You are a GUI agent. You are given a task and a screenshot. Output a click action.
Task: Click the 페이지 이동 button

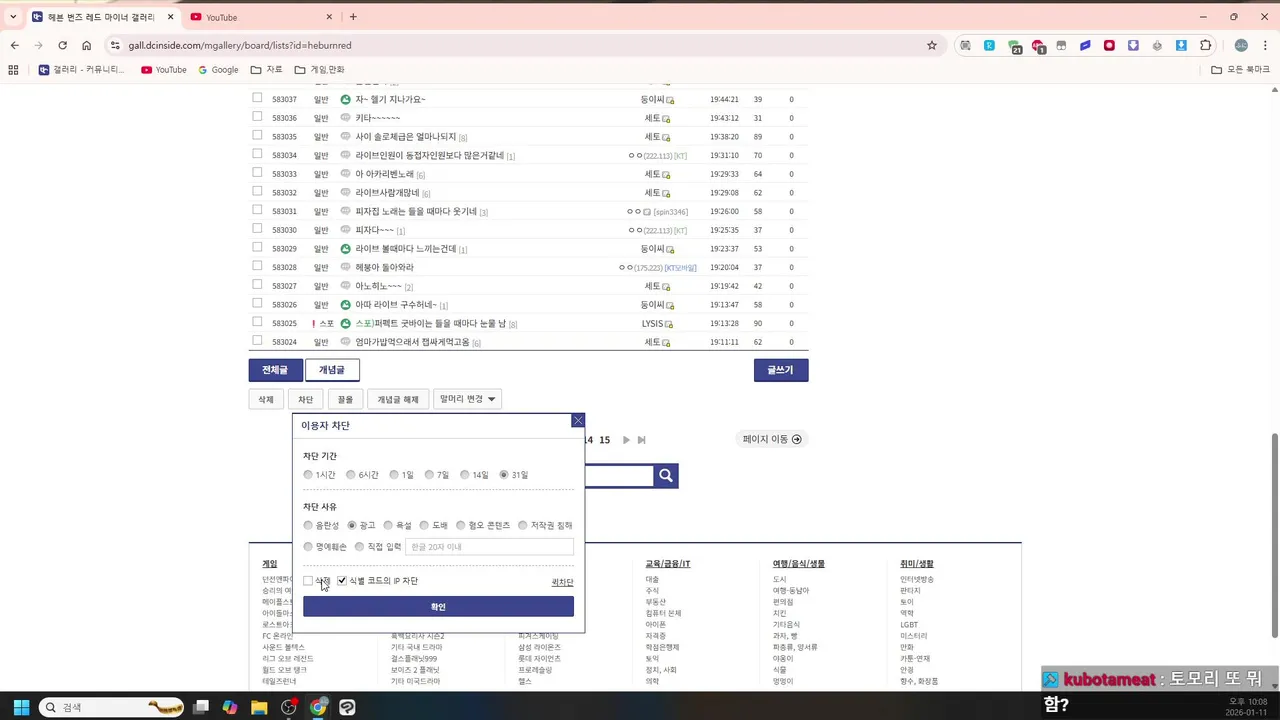click(772, 439)
